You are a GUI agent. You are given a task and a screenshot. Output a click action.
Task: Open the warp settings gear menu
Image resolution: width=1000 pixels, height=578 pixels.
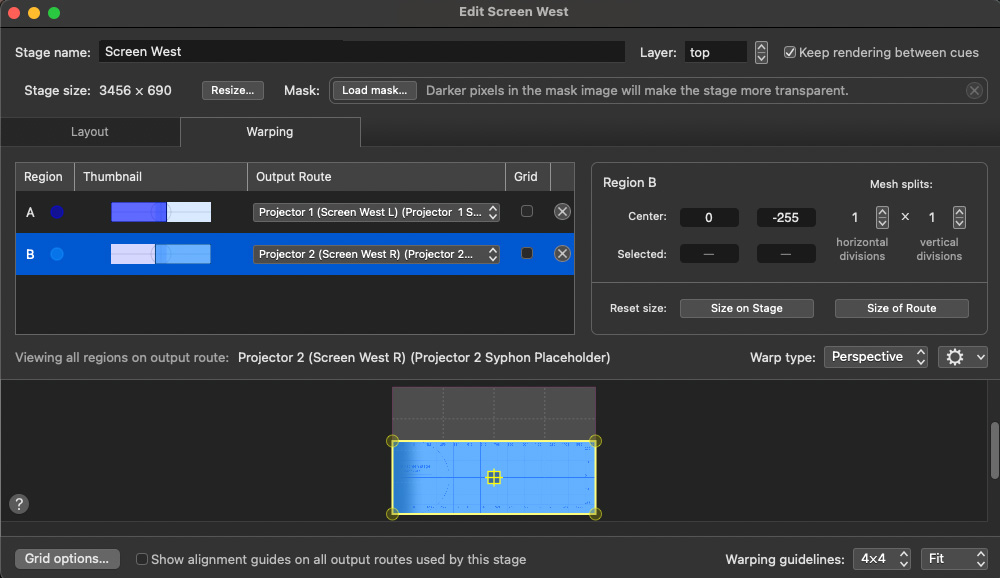[962, 356]
